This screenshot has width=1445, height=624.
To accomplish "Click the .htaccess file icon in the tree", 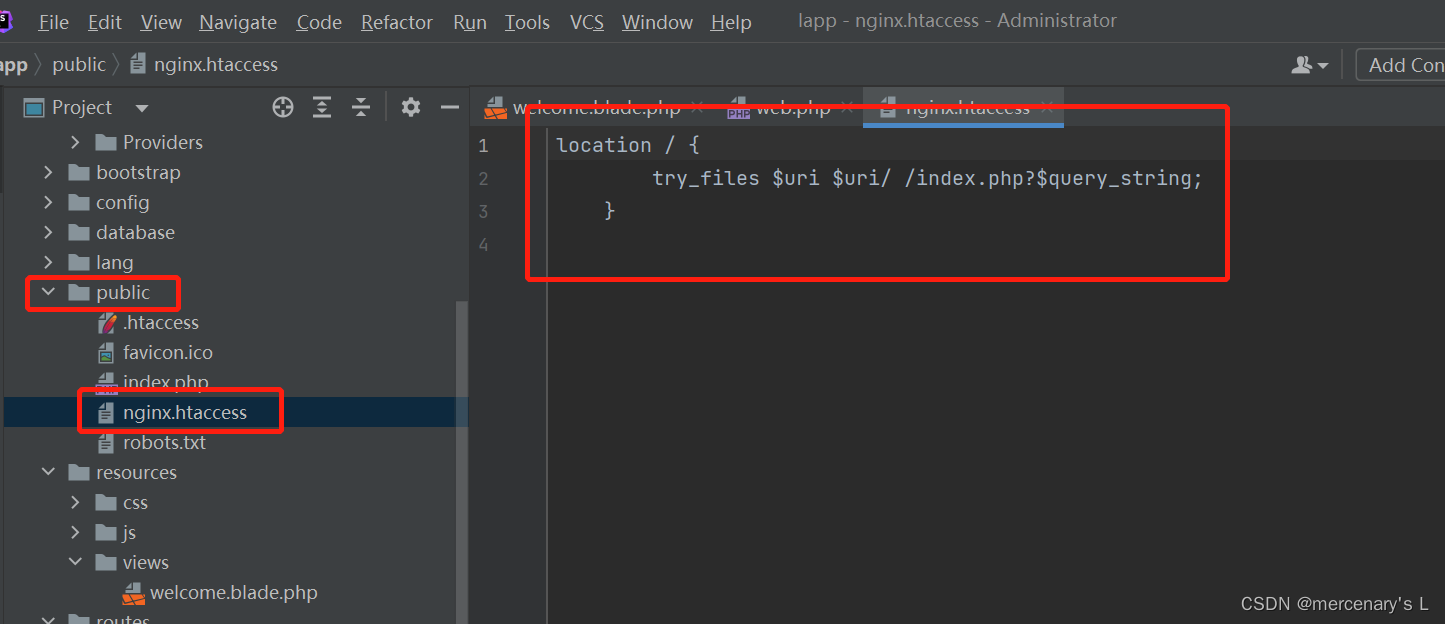I will 108,322.
